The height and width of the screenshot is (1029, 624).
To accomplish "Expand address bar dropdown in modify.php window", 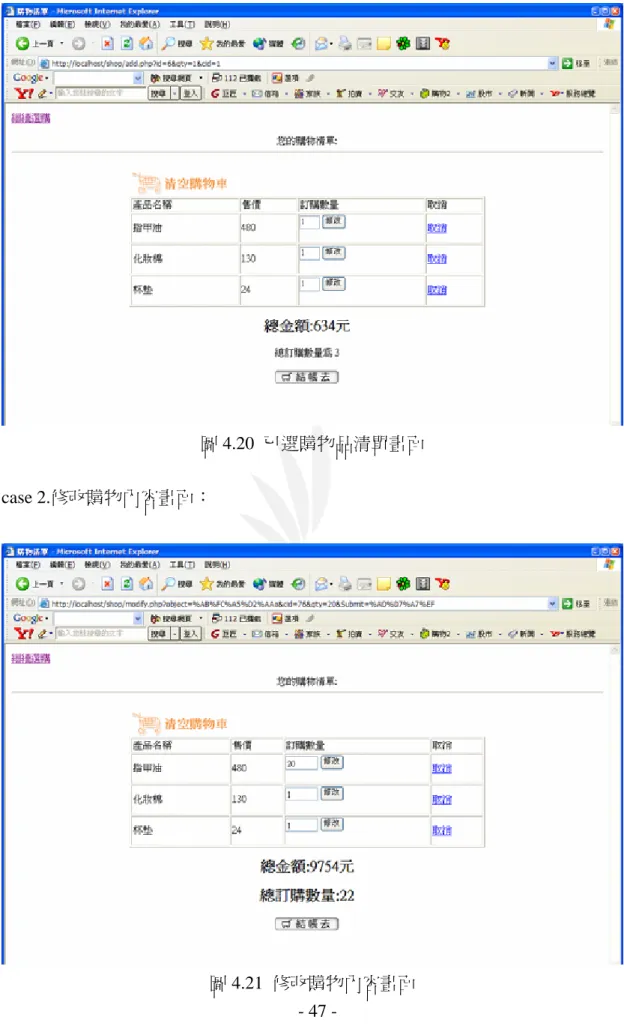I will (x=552, y=603).
